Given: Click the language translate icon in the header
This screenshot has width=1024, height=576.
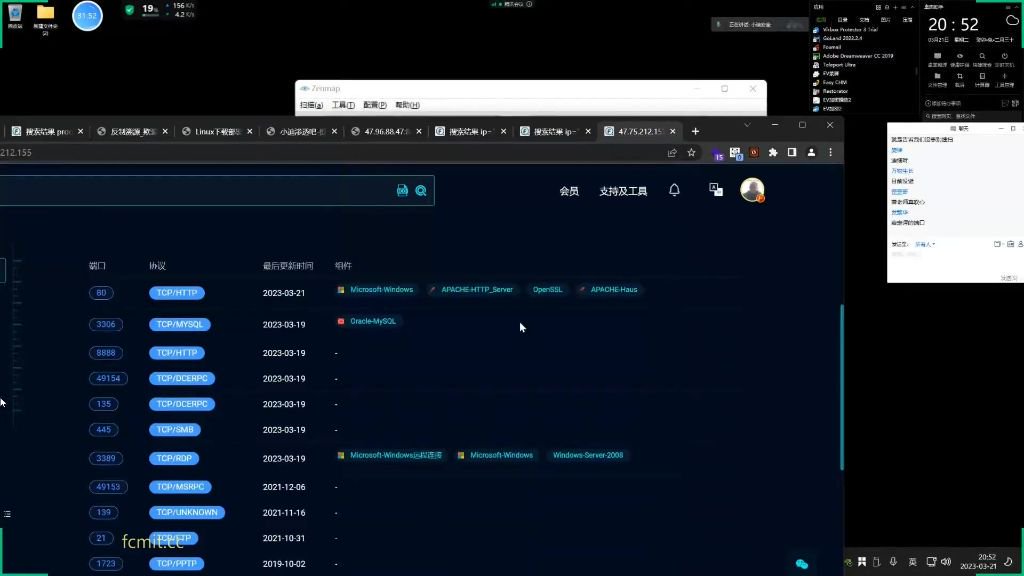Looking at the screenshot, I should pos(716,189).
